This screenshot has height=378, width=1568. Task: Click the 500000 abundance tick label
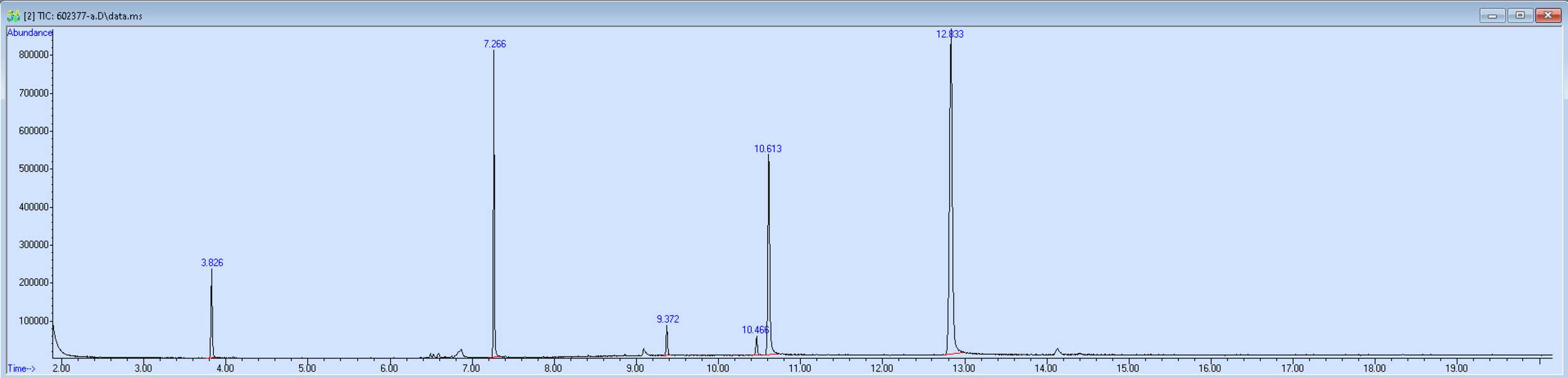[x=34, y=169]
